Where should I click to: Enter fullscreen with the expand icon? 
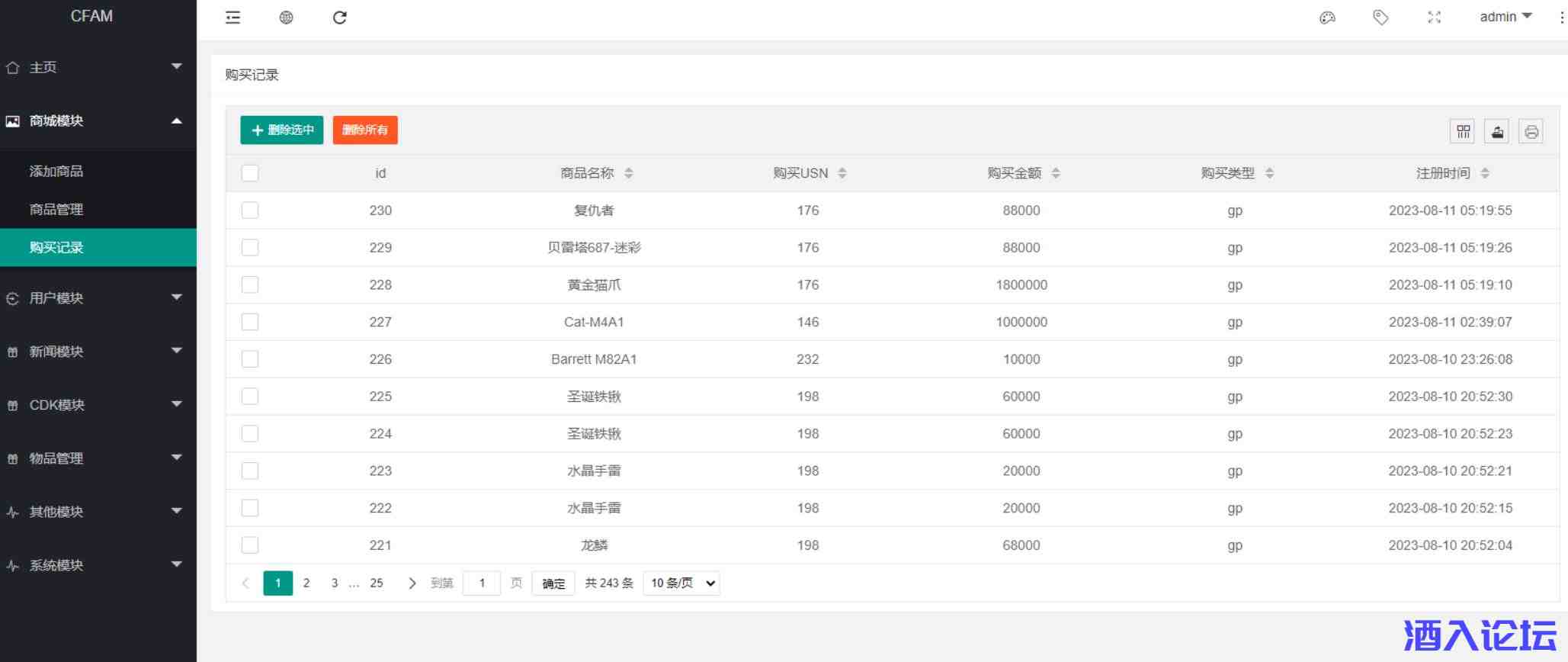pyautogui.click(x=1434, y=18)
